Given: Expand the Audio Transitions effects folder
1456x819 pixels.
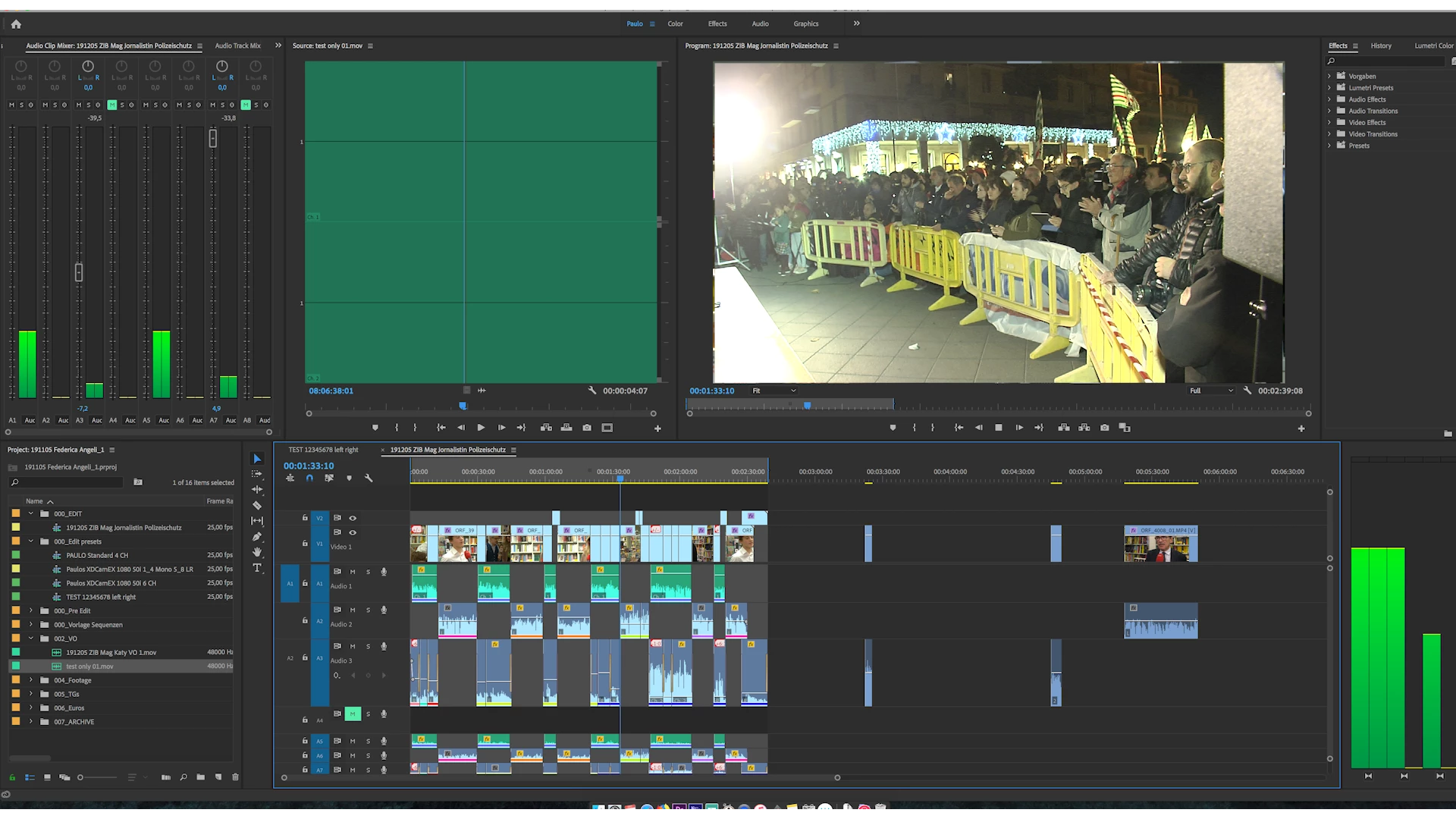Looking at the screenshot, I should tap(1329, 111).
